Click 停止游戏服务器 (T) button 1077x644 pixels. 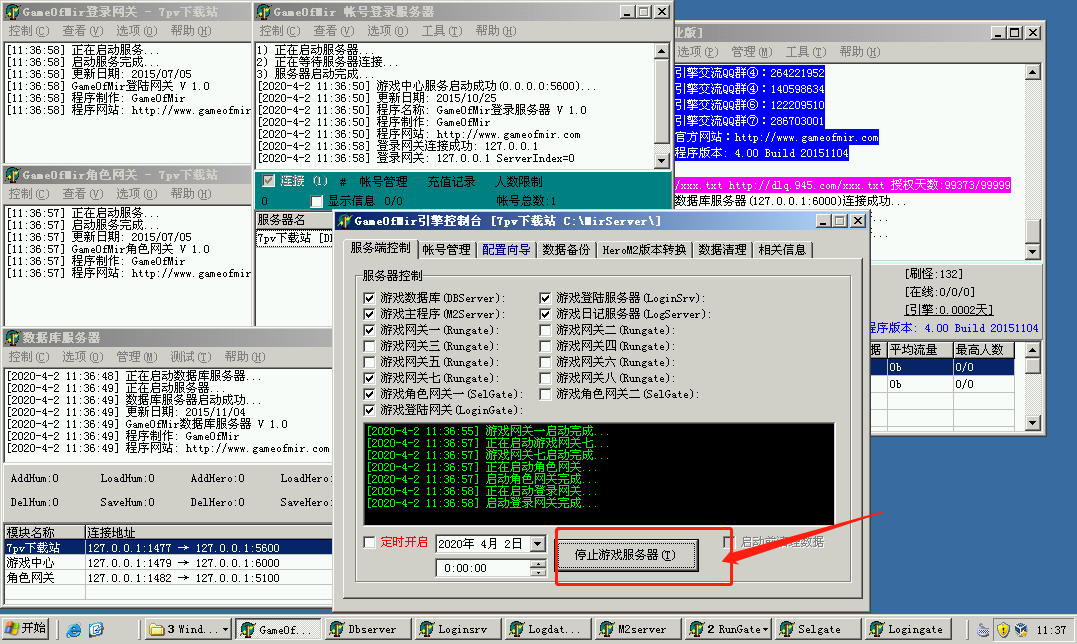[x=626, y=555]
